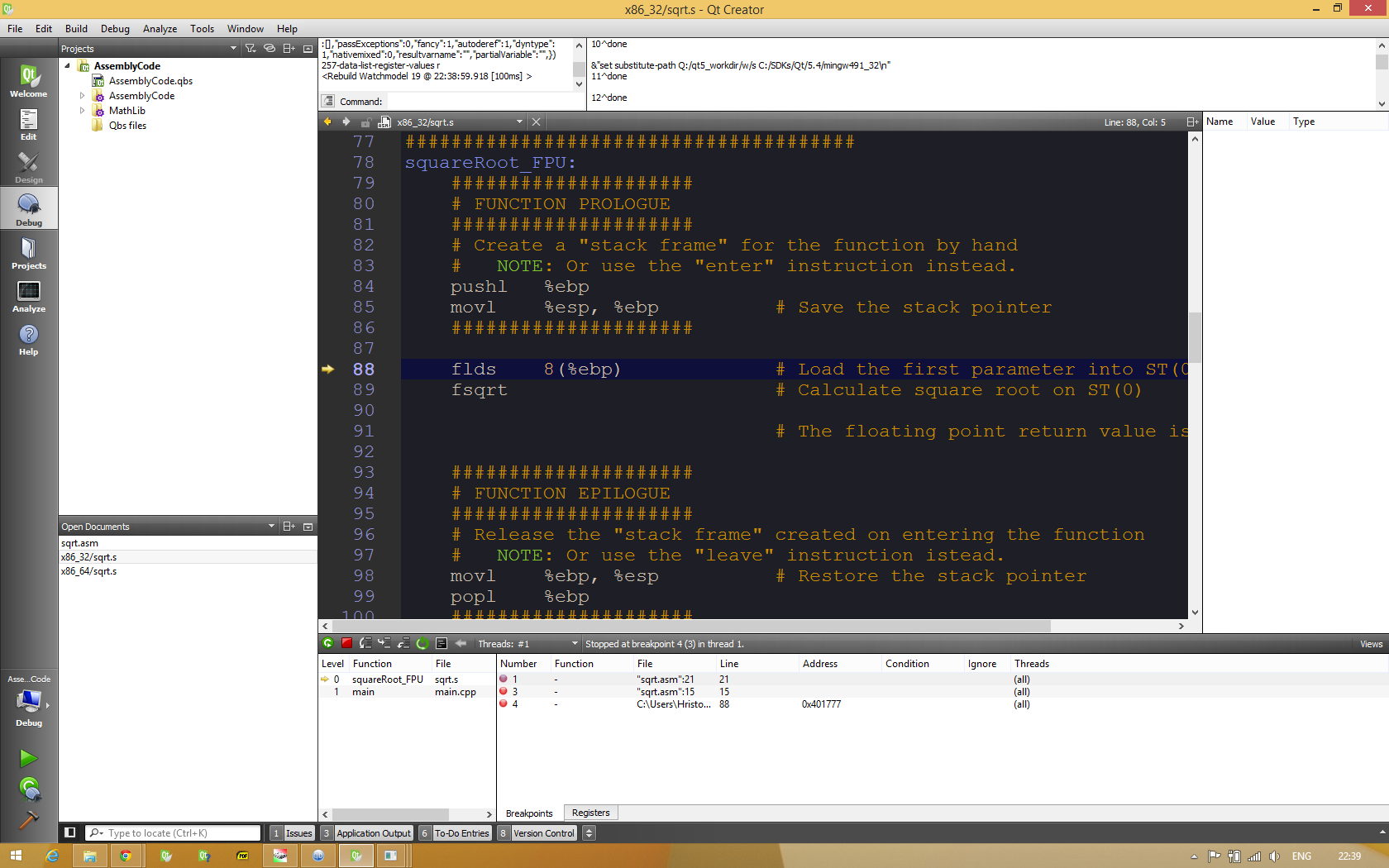Click the Step Into debug icon
The width and height of the screenshot is (1389, 868).
coord(384,643)
